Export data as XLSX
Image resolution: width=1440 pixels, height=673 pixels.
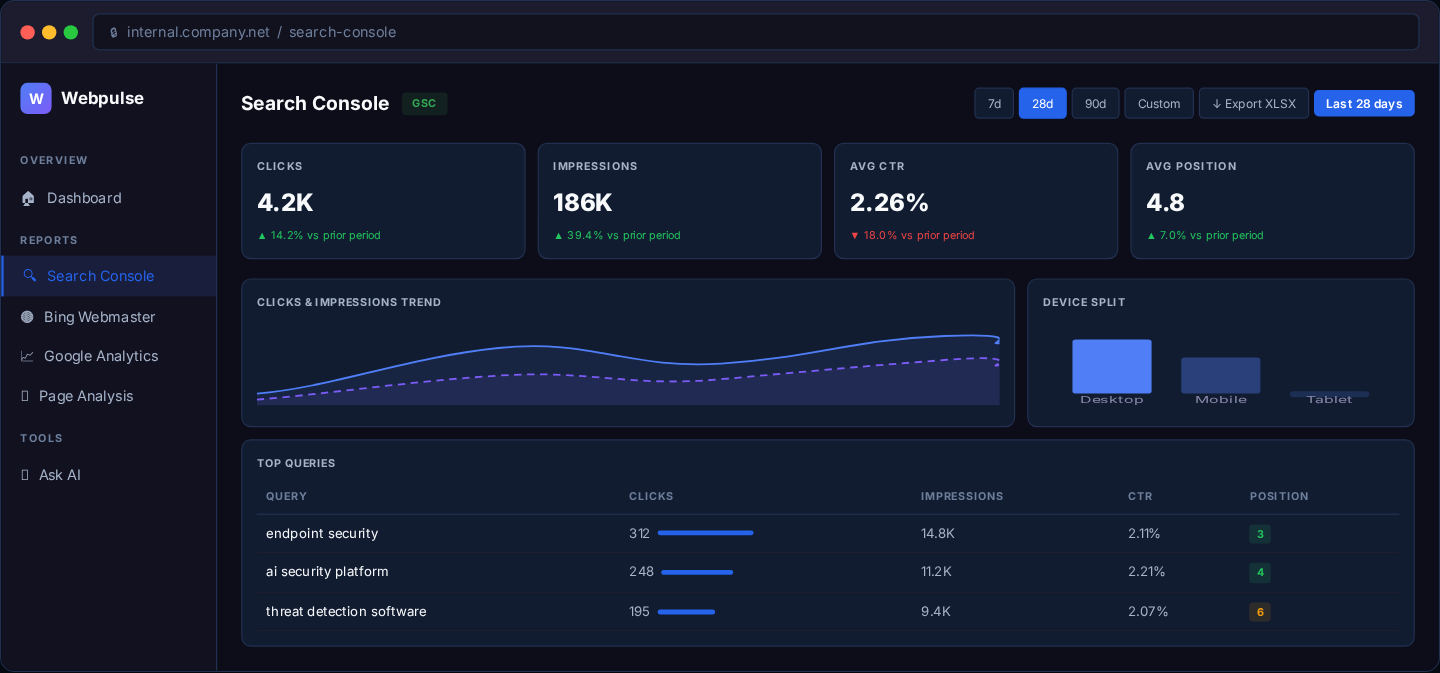[1254, 103]
